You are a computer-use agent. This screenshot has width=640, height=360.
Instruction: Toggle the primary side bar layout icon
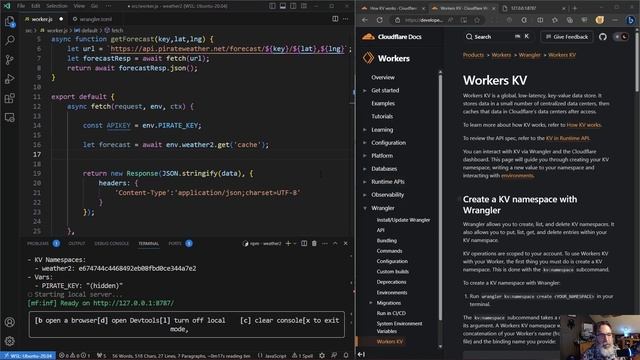pos(272,6)
